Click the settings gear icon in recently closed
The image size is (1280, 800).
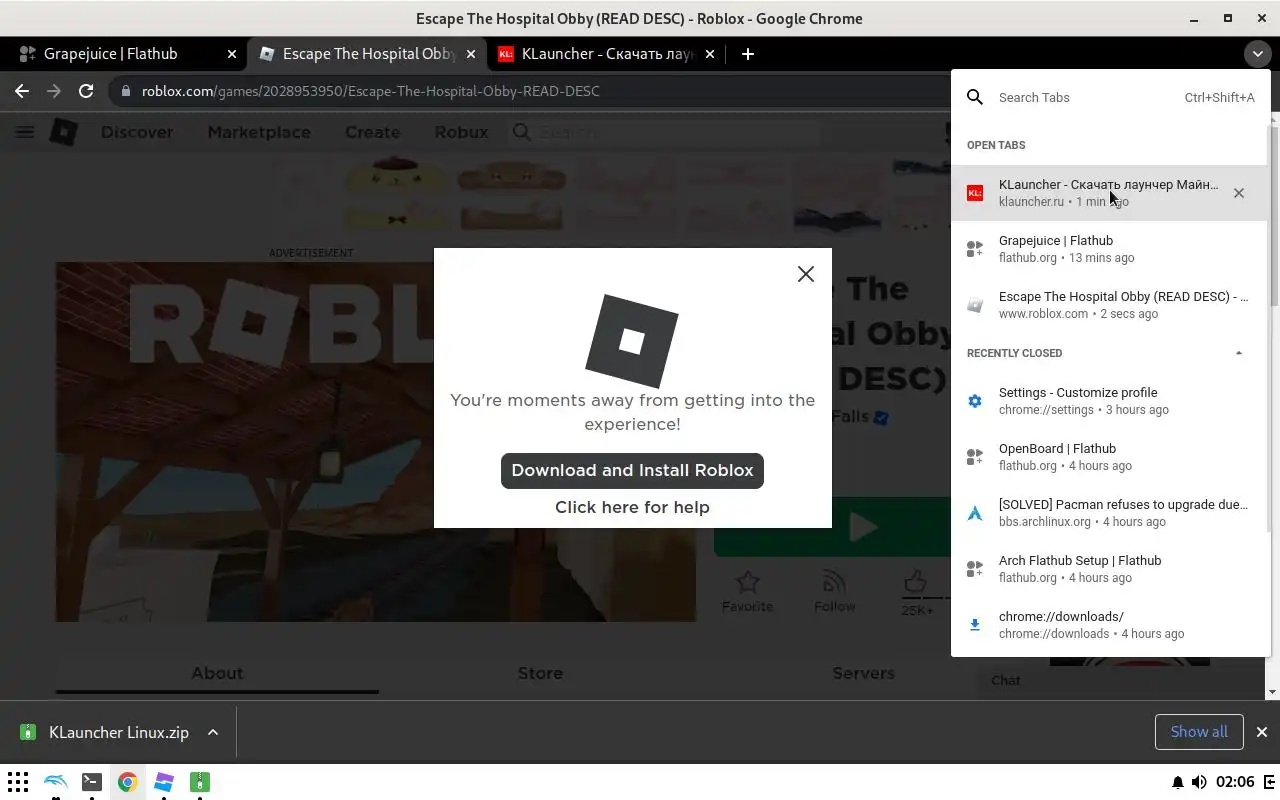click(975, 401)
